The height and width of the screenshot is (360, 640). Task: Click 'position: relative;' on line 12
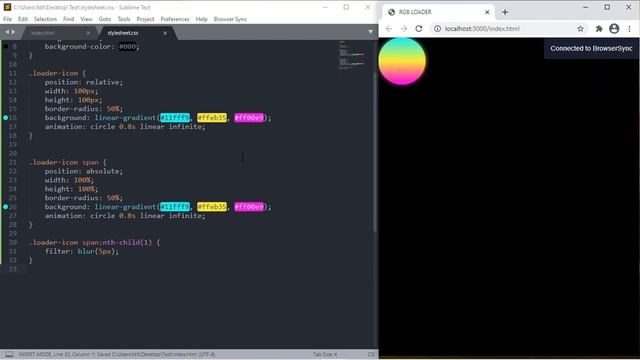tap(84, 82)
